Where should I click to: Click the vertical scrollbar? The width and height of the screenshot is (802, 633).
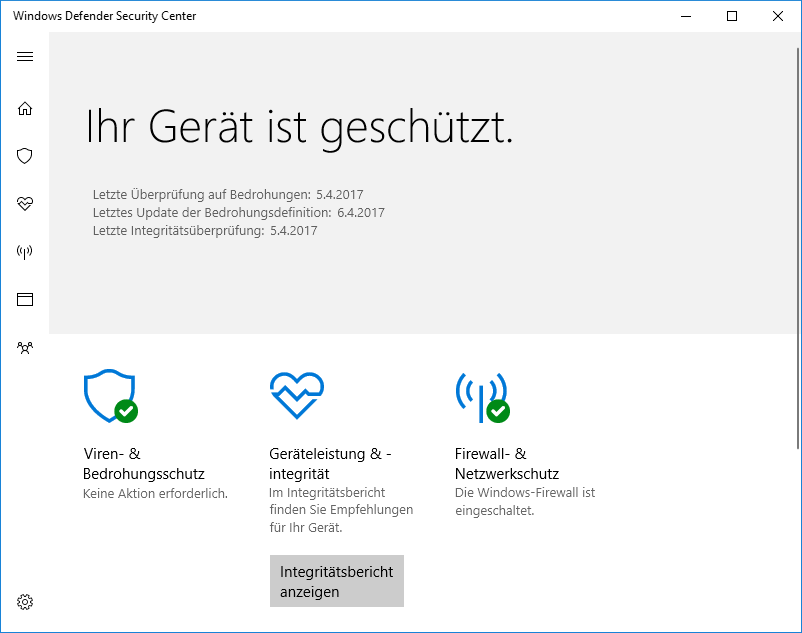(798, 248)
